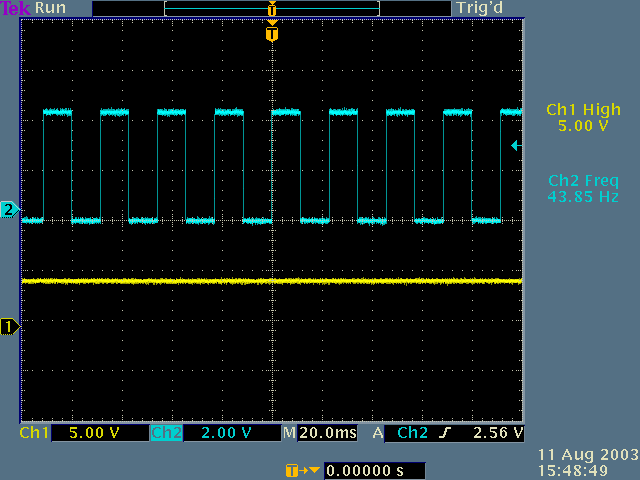This screenshot has height=480, width=640.
Task: Click the record view bar trigger marker
Action: [272, 9]
